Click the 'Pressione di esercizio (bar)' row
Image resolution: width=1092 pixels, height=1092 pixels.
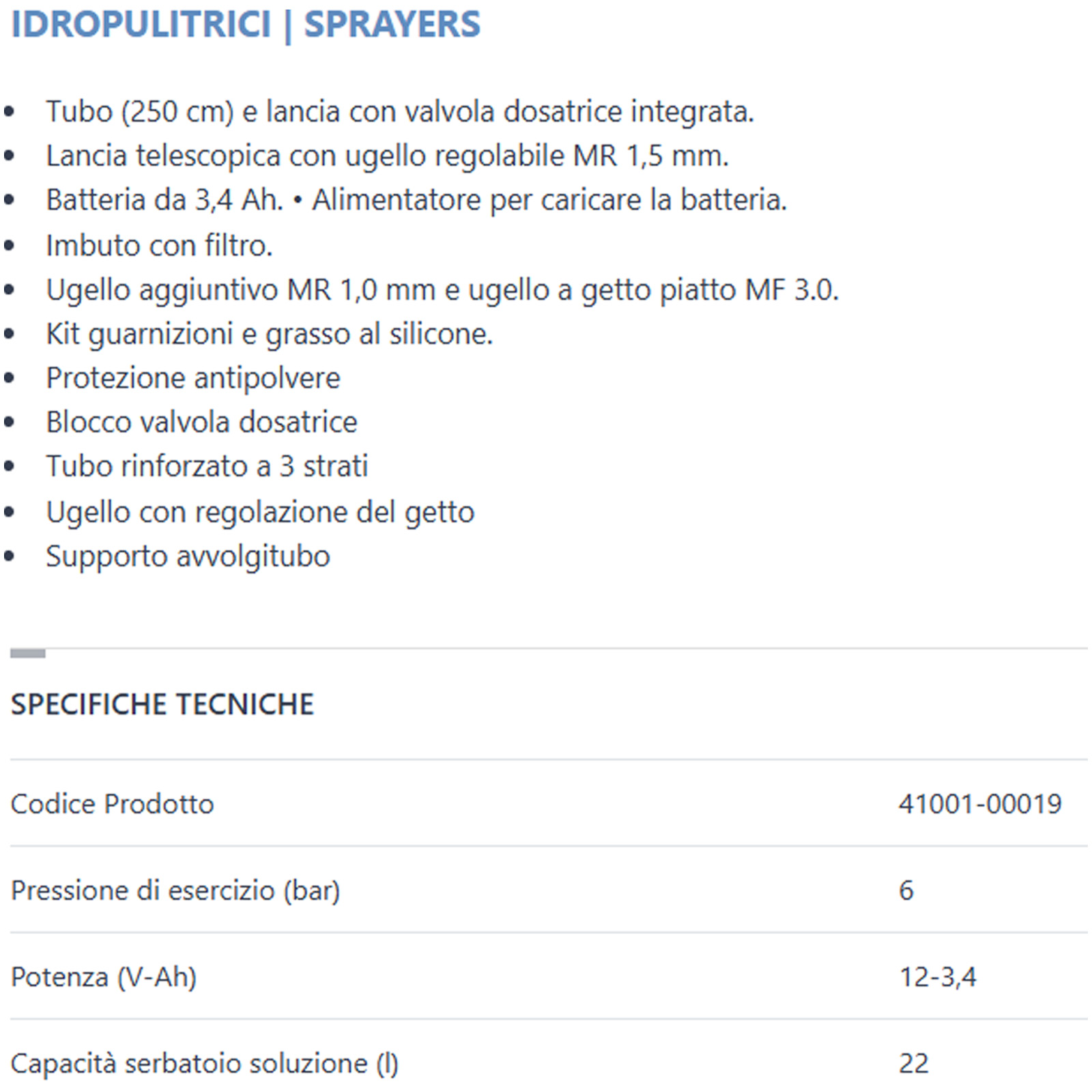click(x=175, y=890)
